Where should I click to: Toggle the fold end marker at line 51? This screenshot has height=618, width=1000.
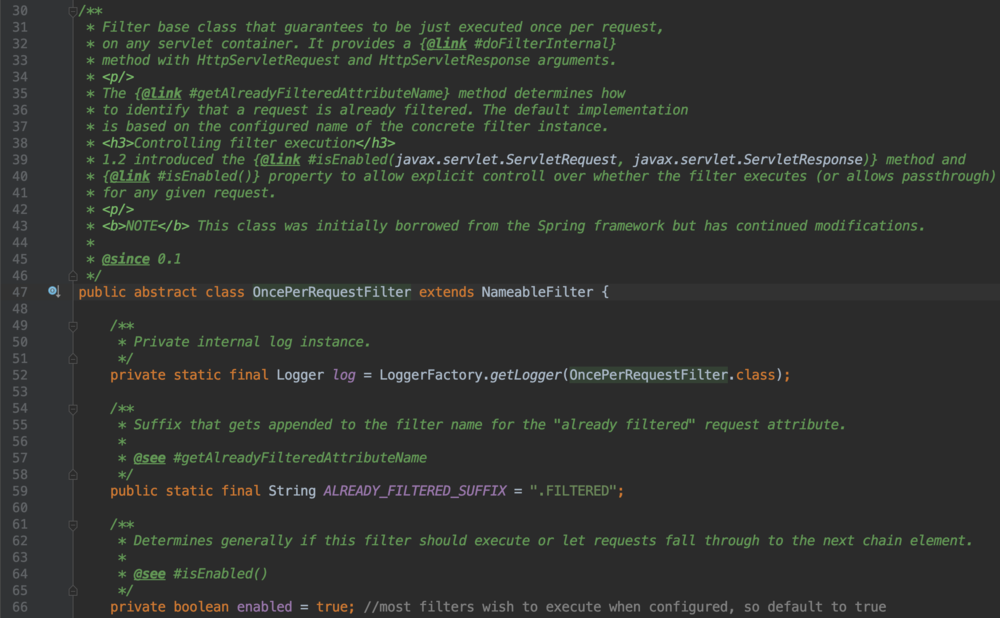73,358
